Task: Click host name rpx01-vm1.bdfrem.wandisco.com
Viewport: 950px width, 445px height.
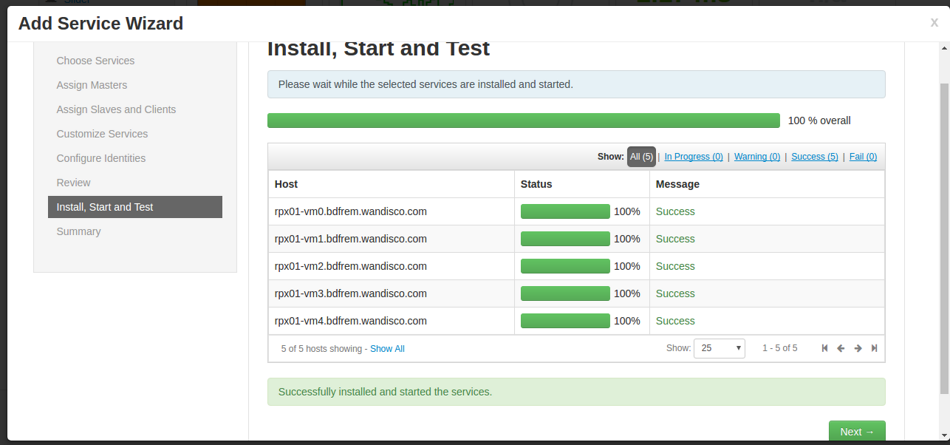Action: point(350,239)
